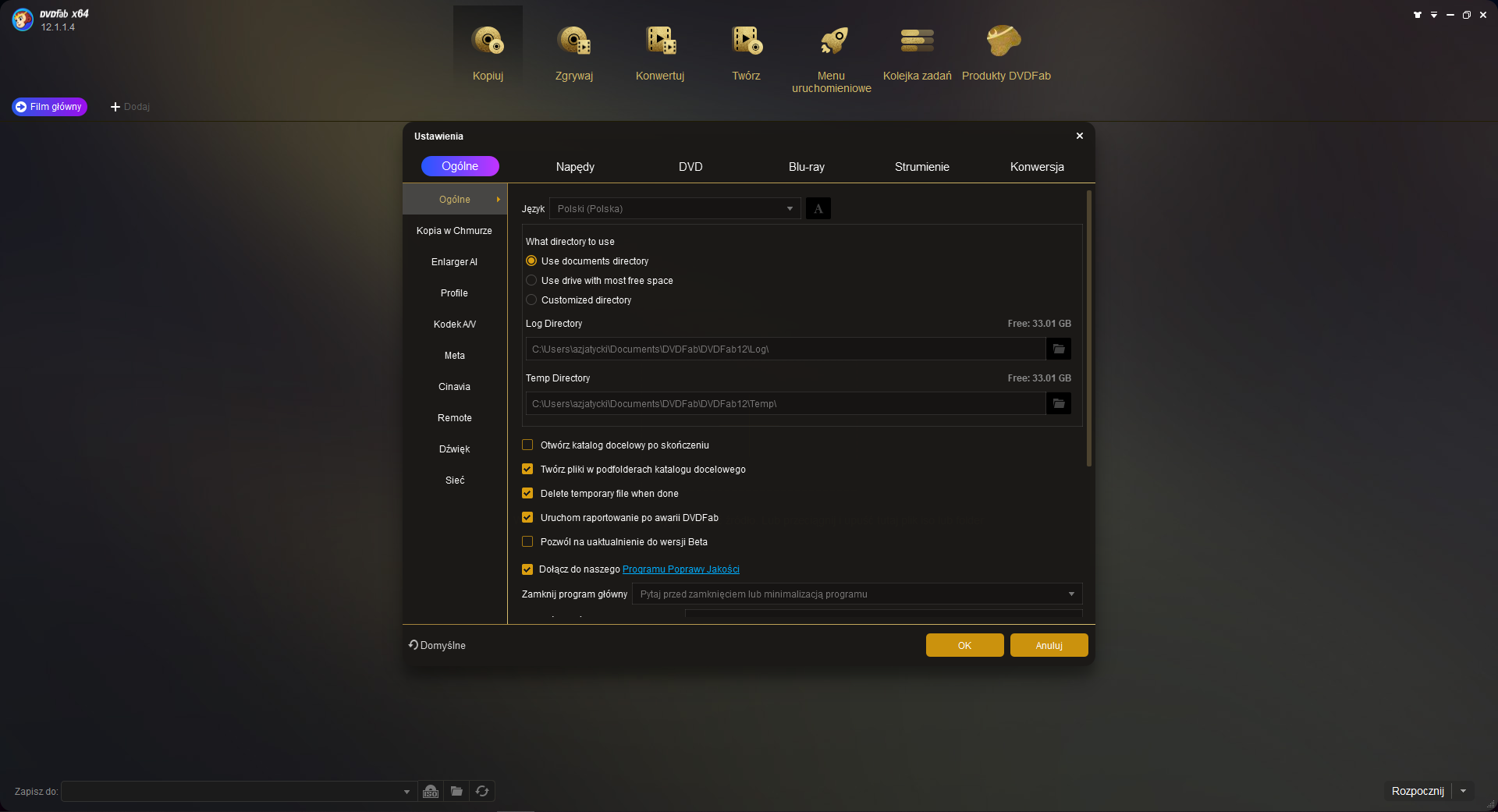Open the Twórz (Creator) module icon

[x=746, y=41]
